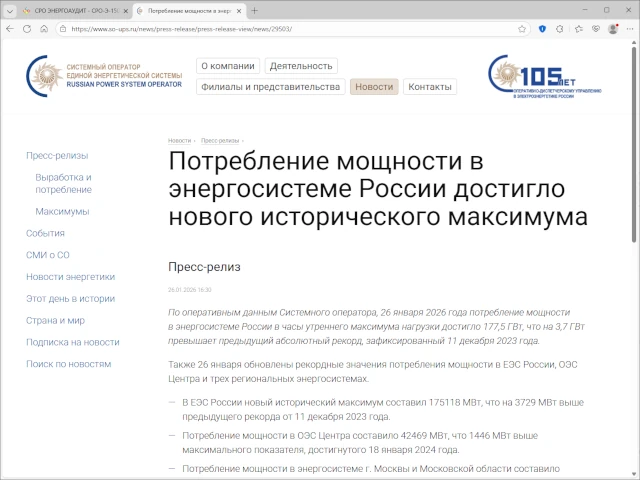Open Филиалы и представительства menu
The height and width of the screenshot is (480, 640).
(x=271, y=87)
